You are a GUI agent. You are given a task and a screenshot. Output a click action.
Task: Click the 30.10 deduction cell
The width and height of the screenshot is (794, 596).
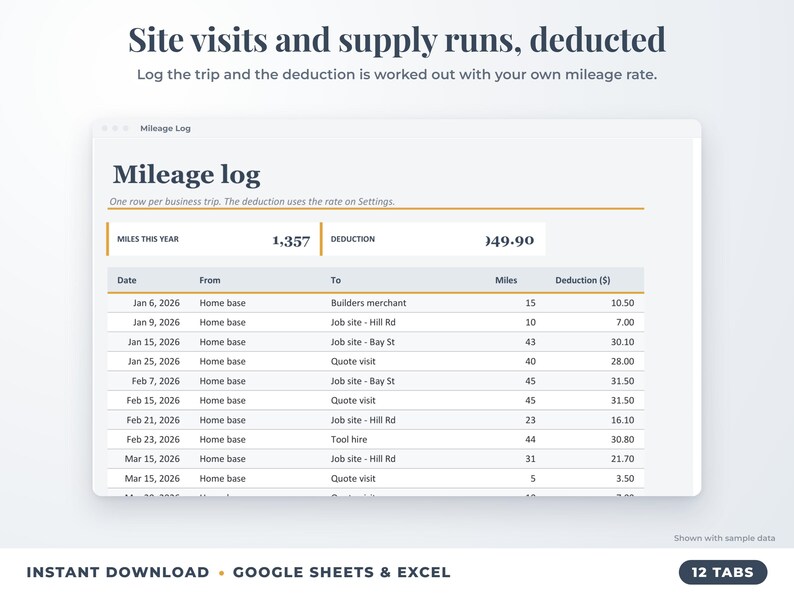(622, 342)
